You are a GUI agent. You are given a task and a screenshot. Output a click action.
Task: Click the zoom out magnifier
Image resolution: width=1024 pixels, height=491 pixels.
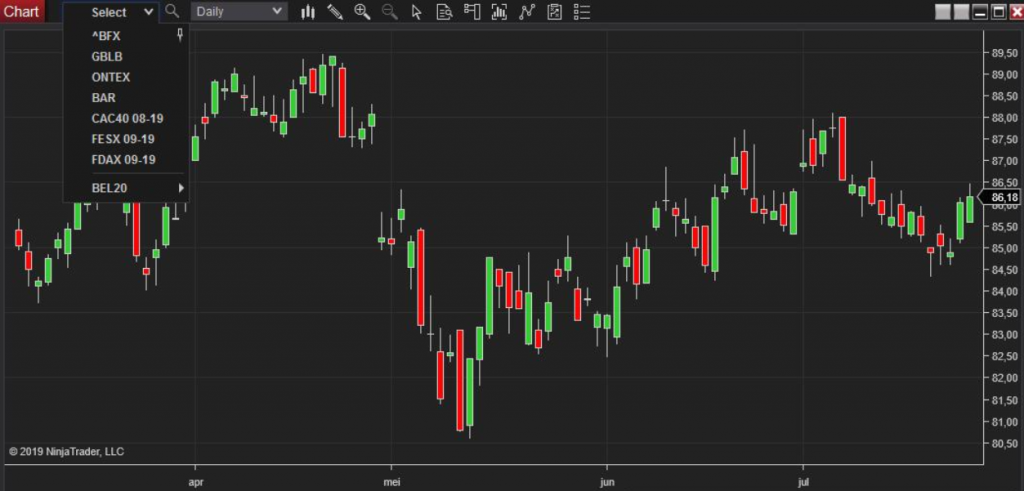pyautogui.click(x=390, y=12)
